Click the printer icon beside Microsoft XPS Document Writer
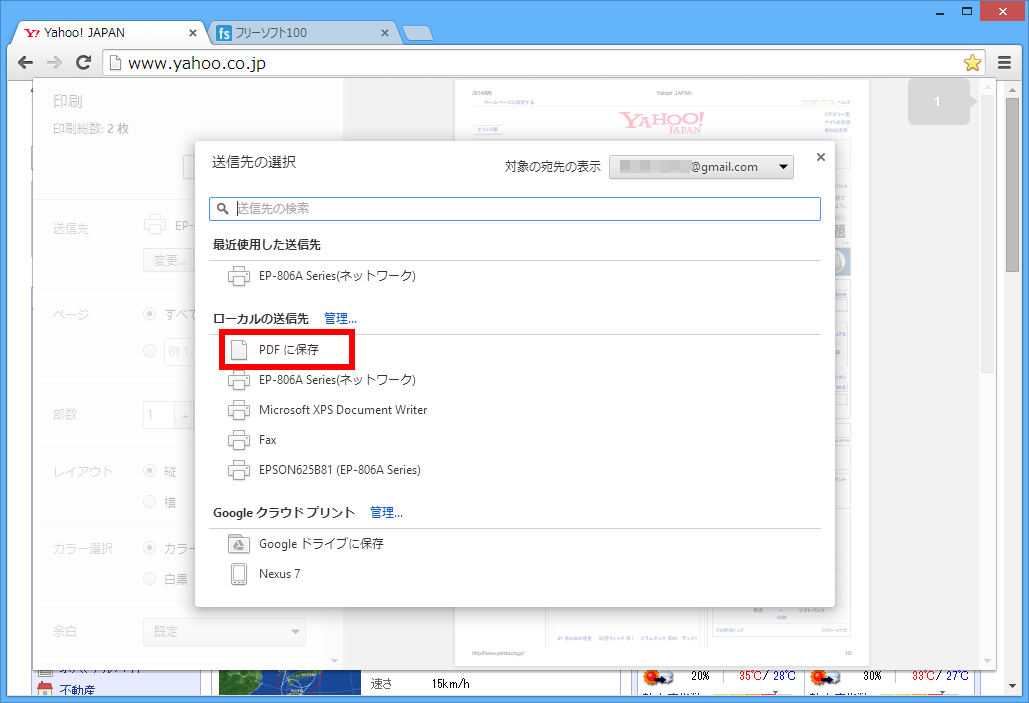 [x=239, y=410]
